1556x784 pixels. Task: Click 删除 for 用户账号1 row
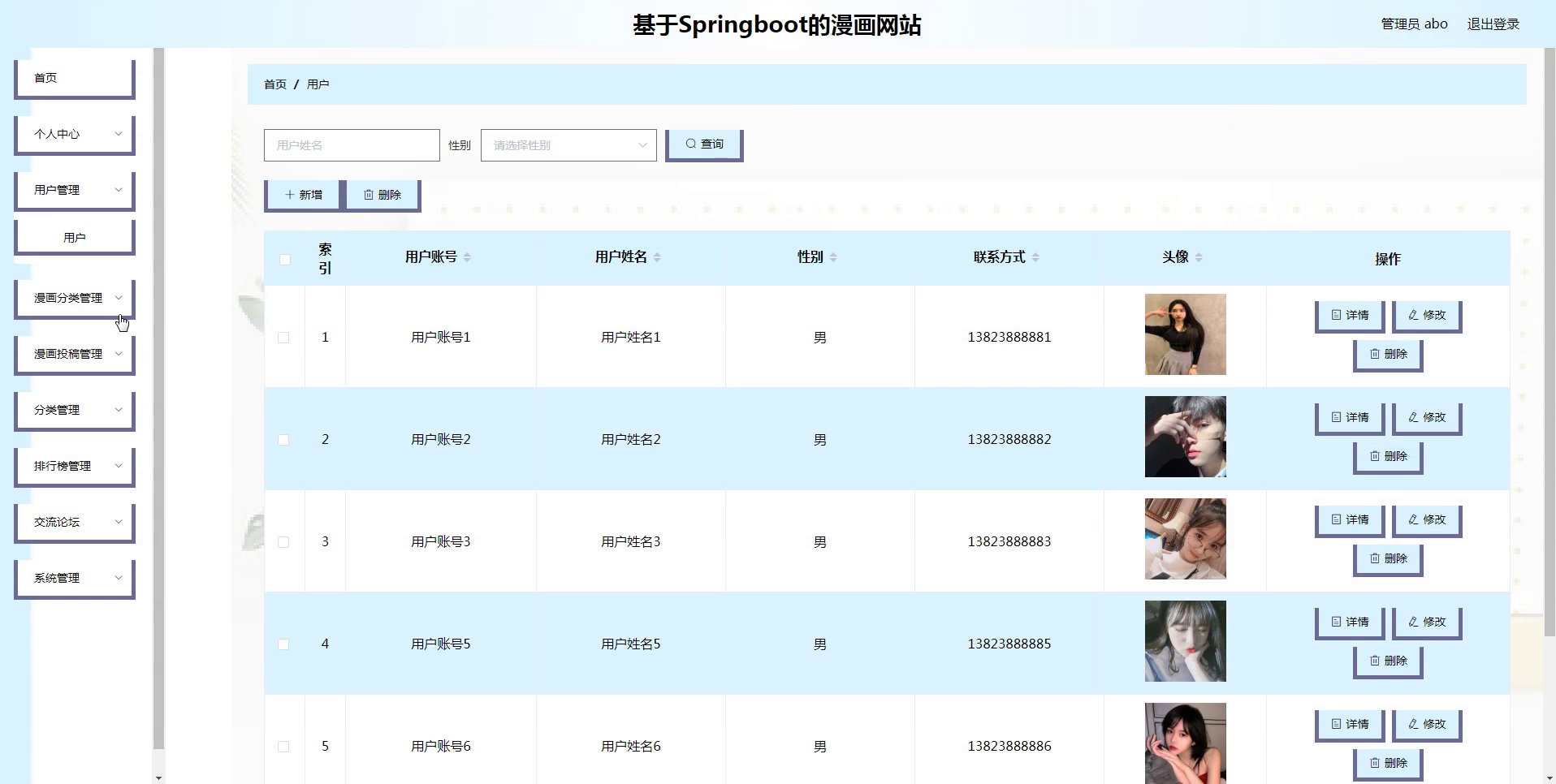1388,355
